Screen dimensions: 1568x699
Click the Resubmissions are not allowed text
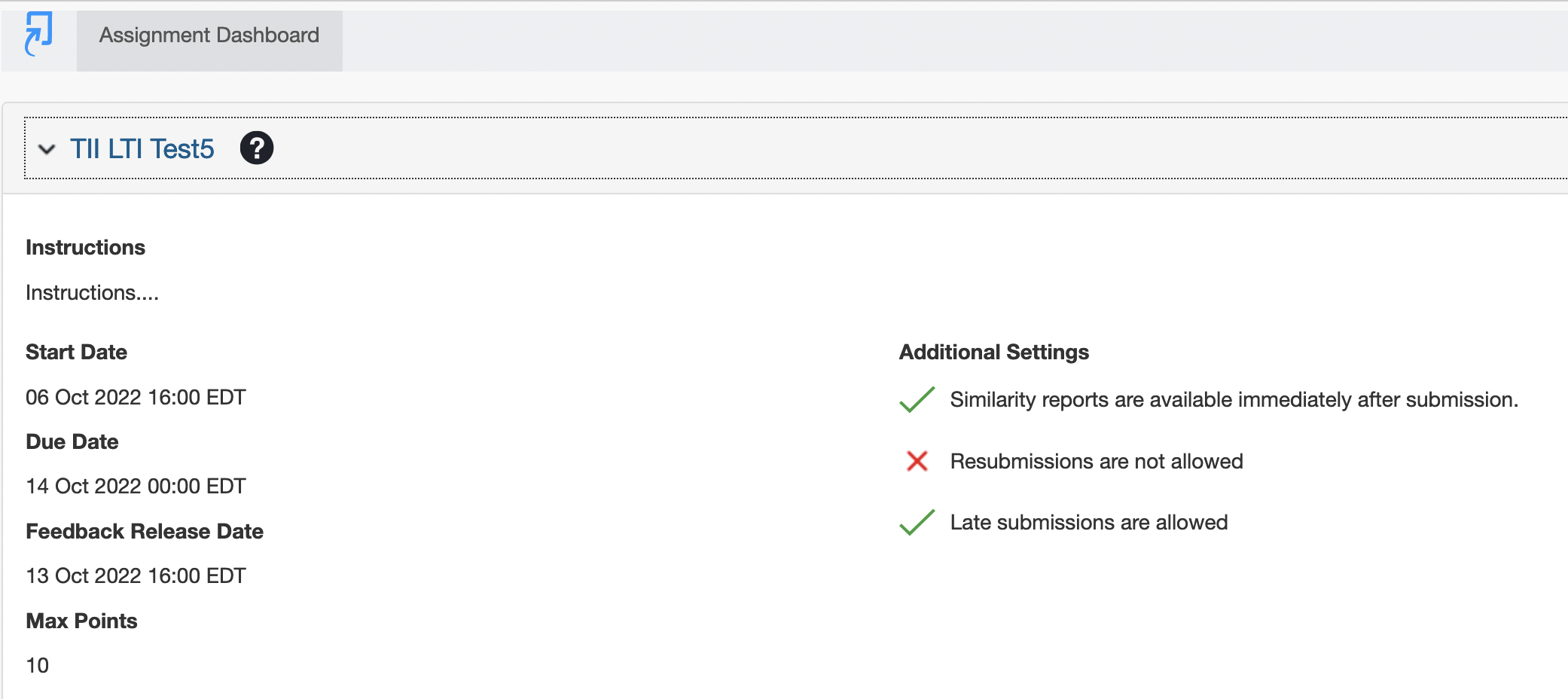click(1097, 461)
